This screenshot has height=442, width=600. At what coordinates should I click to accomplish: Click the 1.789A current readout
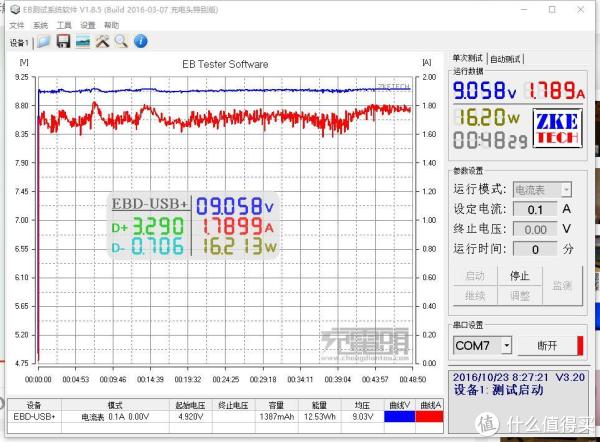click(554, 91)
